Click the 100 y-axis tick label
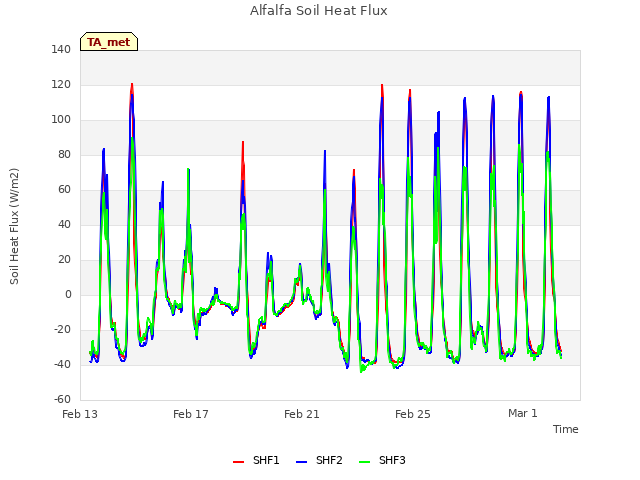 pyautogui.click(x=61, y=120)
